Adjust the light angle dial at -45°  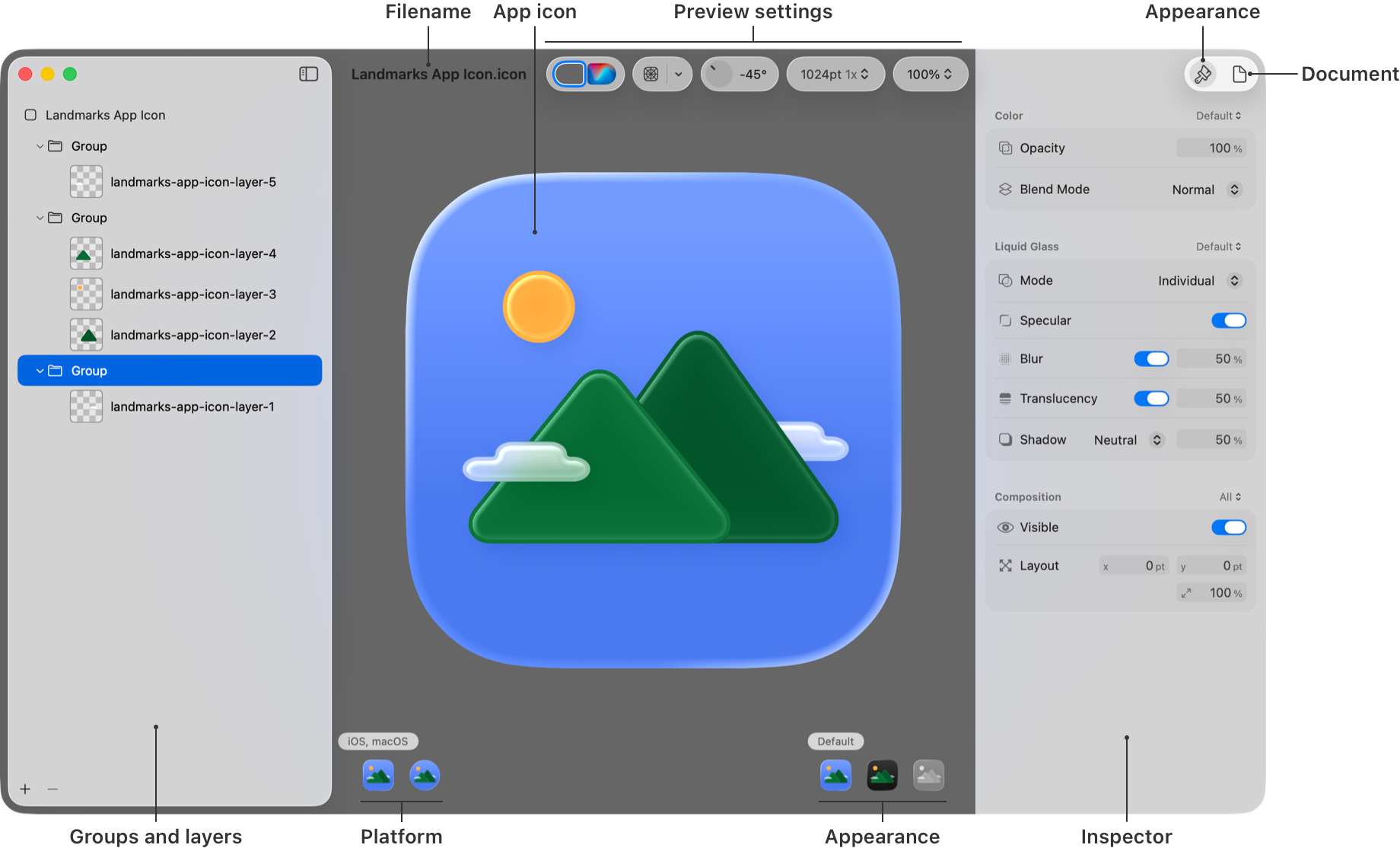(718, 74)
